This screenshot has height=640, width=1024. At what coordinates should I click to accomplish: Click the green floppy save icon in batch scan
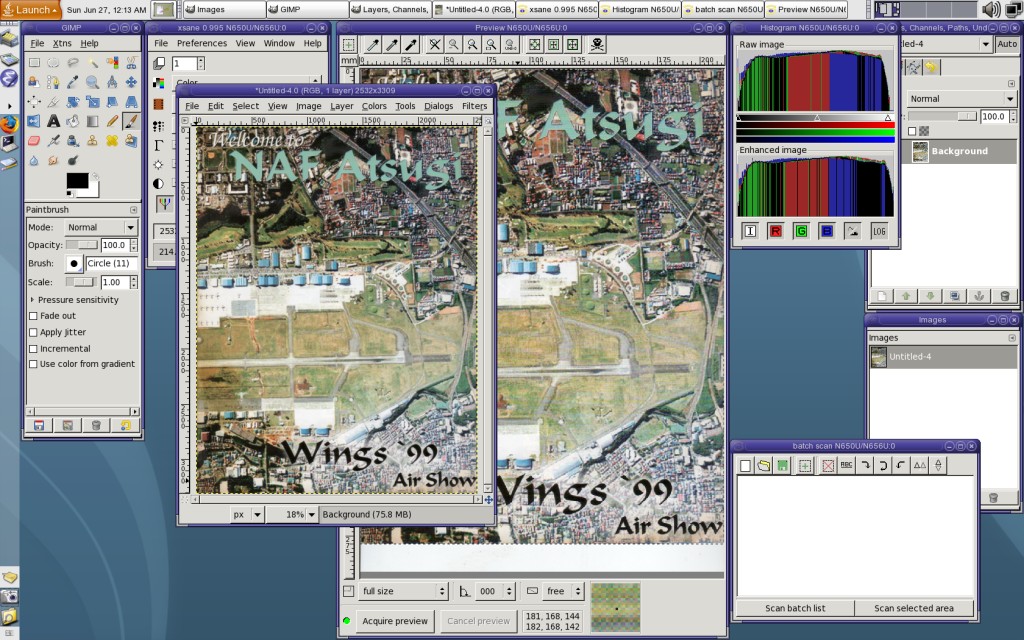782,466
